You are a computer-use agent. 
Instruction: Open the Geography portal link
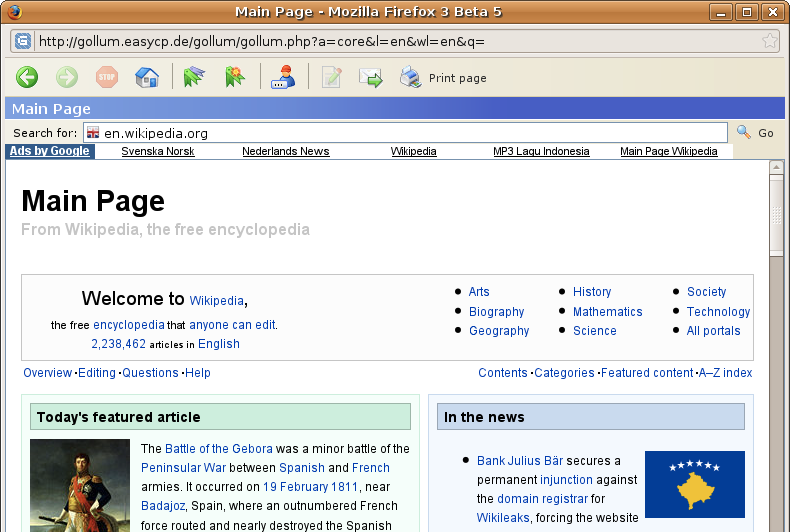pos(499,331)
